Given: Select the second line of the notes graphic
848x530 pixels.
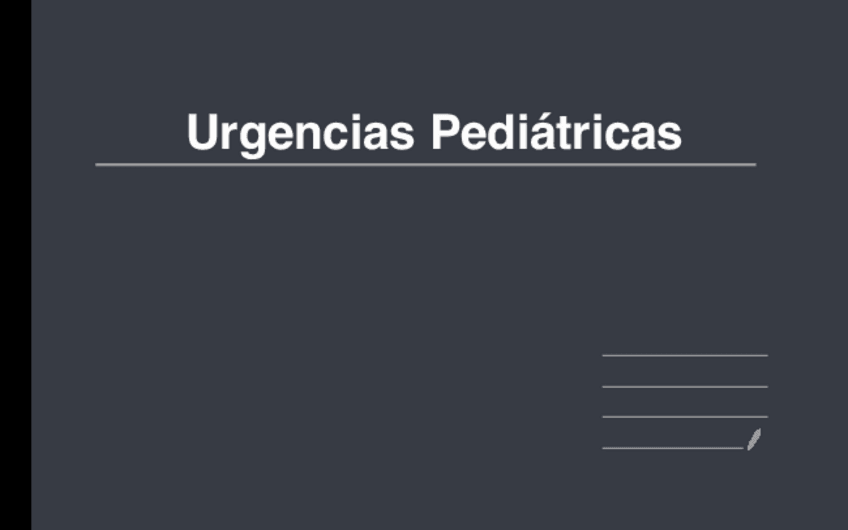Looking at the screenshot, I should tap(685, 386).
